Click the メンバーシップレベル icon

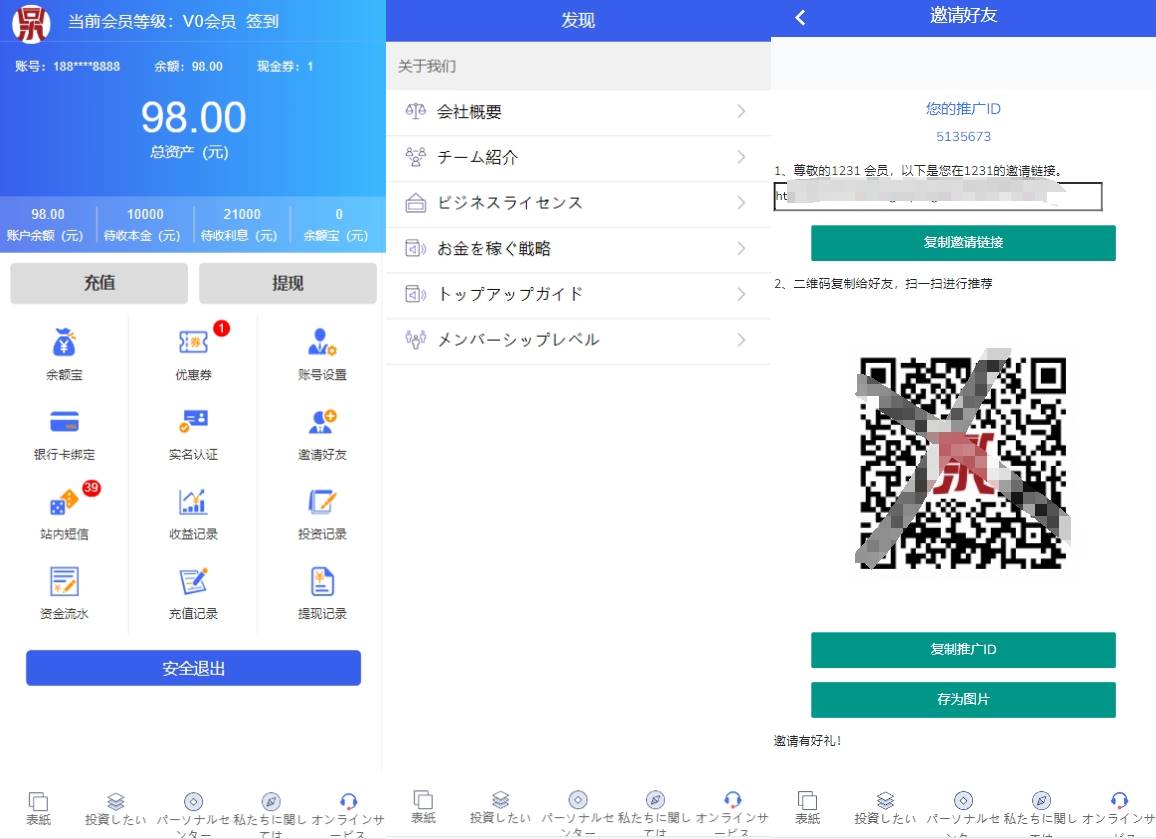point(416,340)
